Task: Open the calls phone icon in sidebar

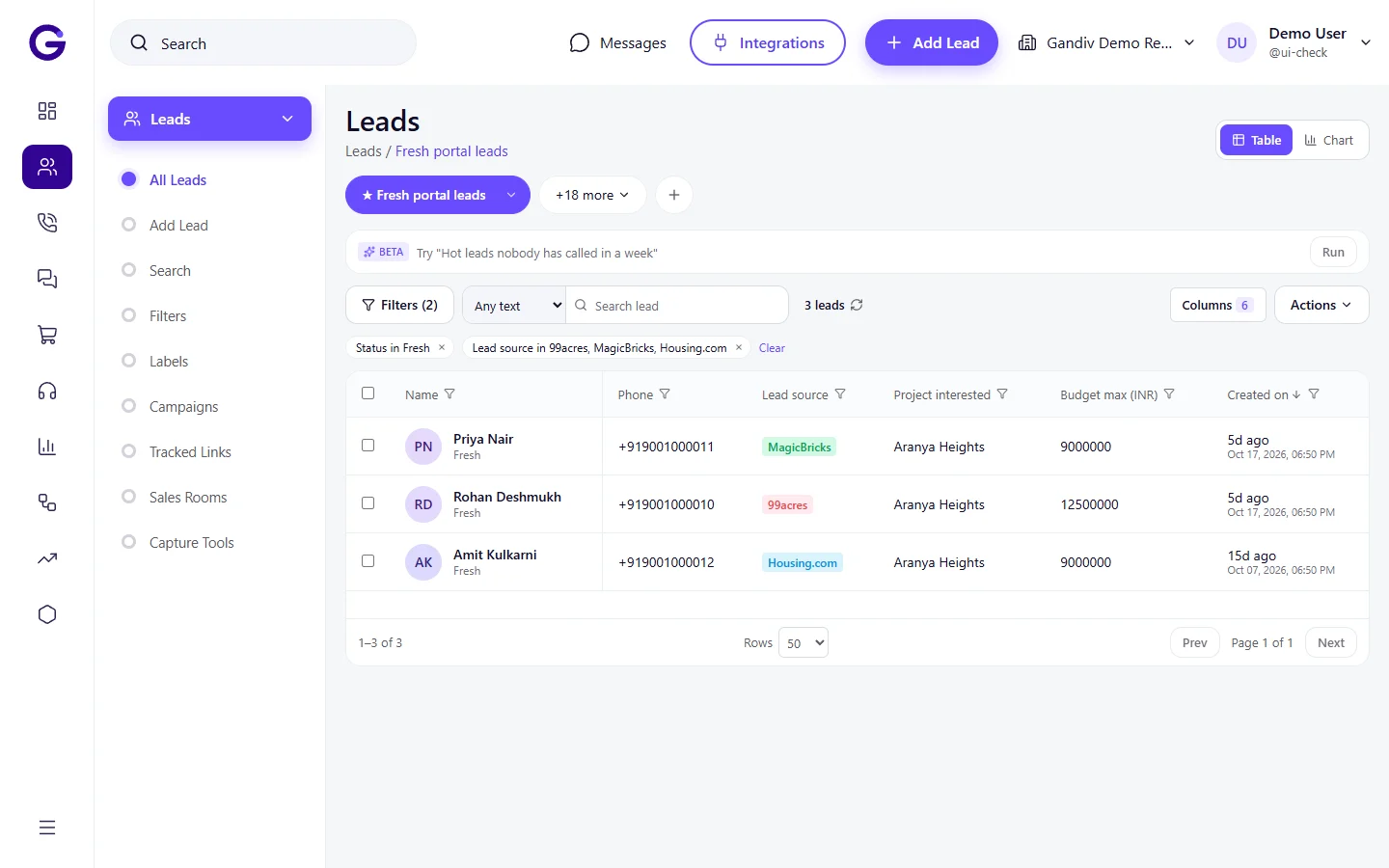Action: pyautogui.click(x=47, y=223)
